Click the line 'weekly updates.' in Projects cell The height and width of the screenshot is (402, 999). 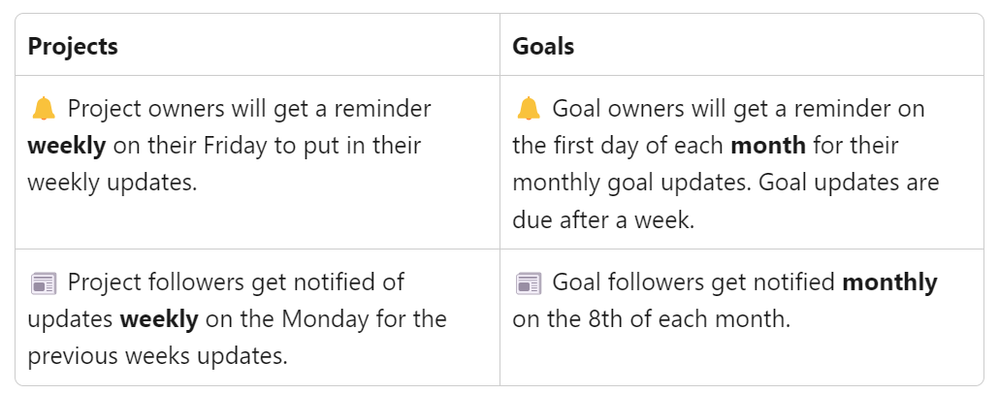pyautogui.click(x=112, y=183)
